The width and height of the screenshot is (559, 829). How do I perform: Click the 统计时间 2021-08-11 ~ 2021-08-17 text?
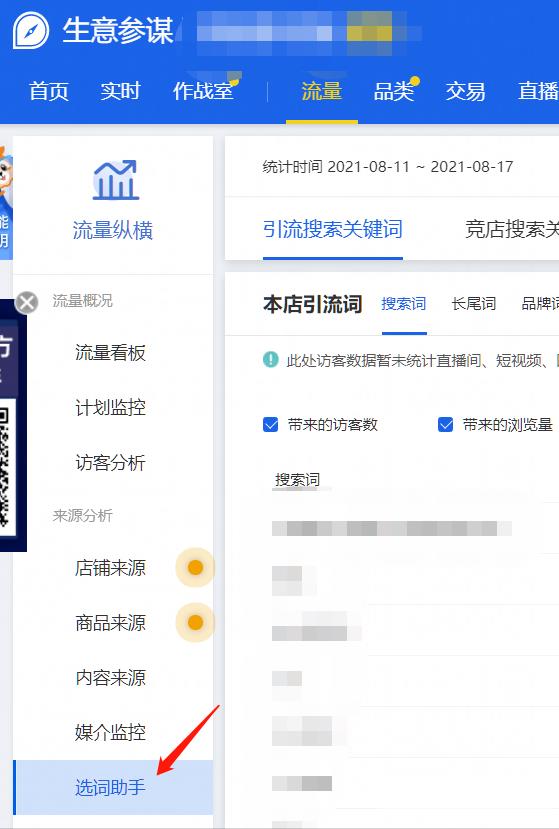tap(388, 167)
